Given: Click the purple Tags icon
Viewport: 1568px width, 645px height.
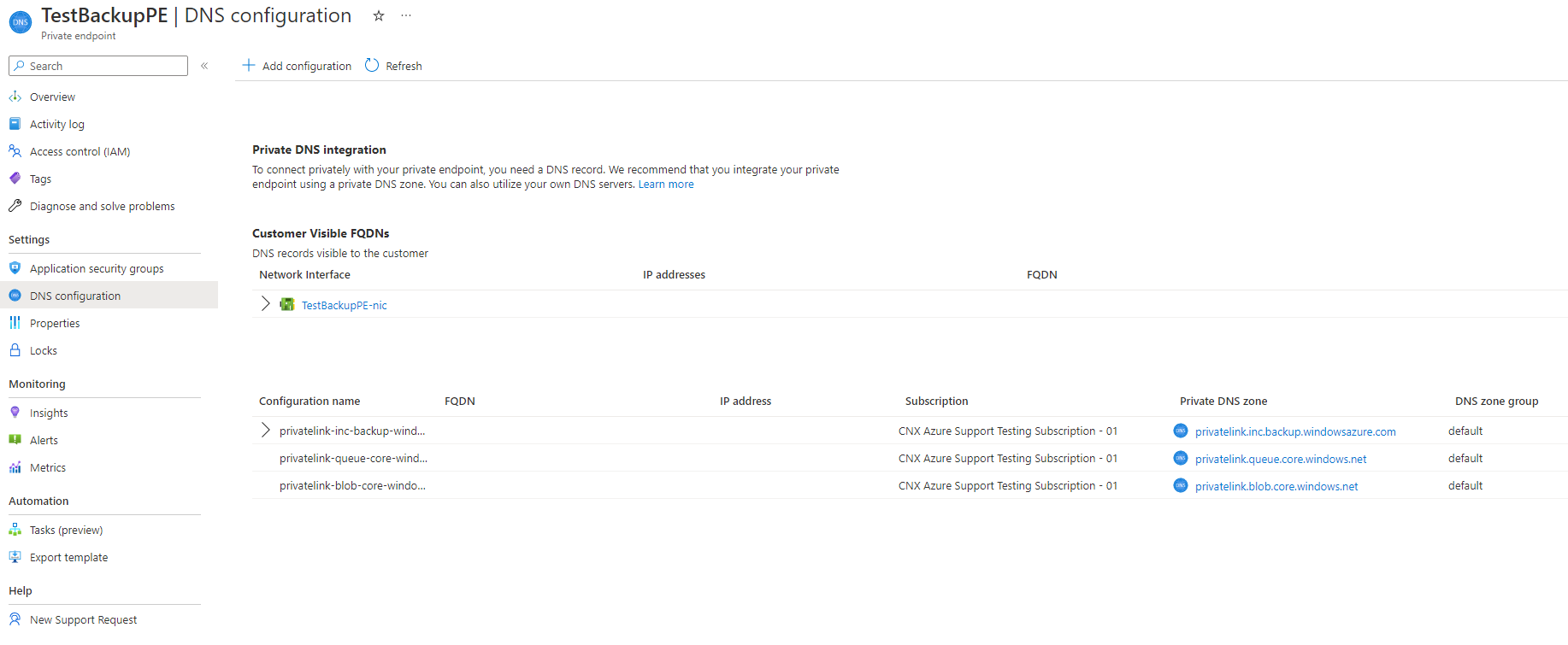Looking at the screenshot, I should [15, 179].
